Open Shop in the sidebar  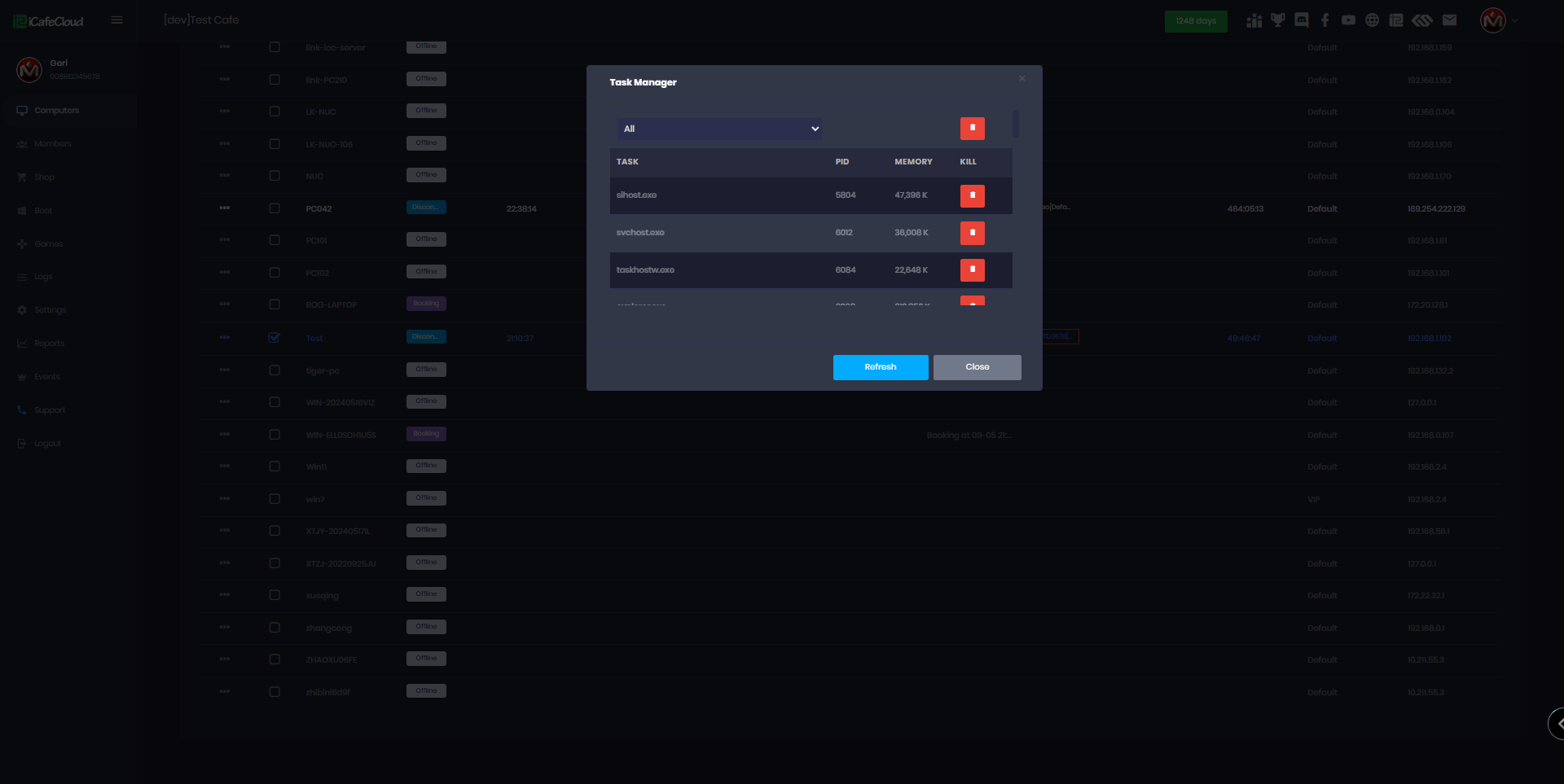pyautogui.click(x=44, y=177)
